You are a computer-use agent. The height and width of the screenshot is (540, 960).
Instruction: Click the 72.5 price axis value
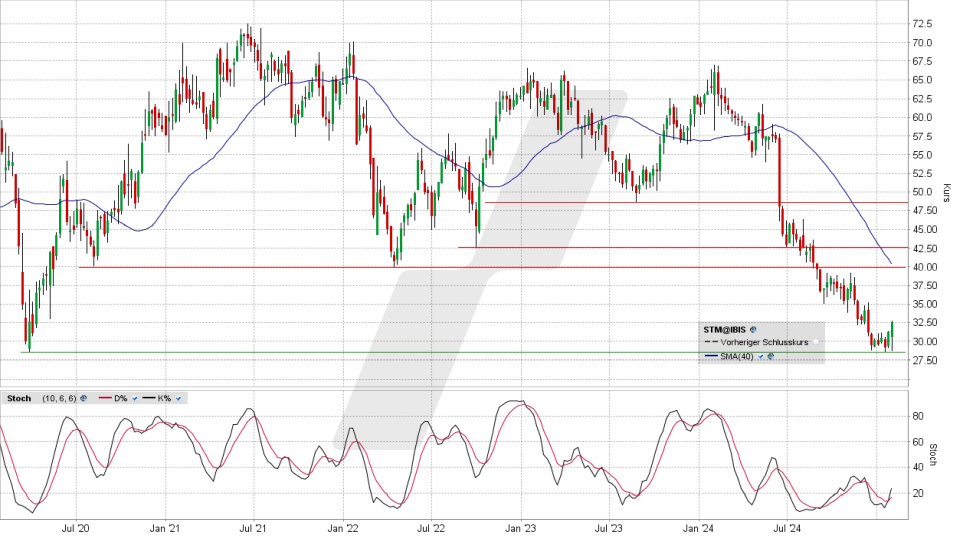(922, 24)
